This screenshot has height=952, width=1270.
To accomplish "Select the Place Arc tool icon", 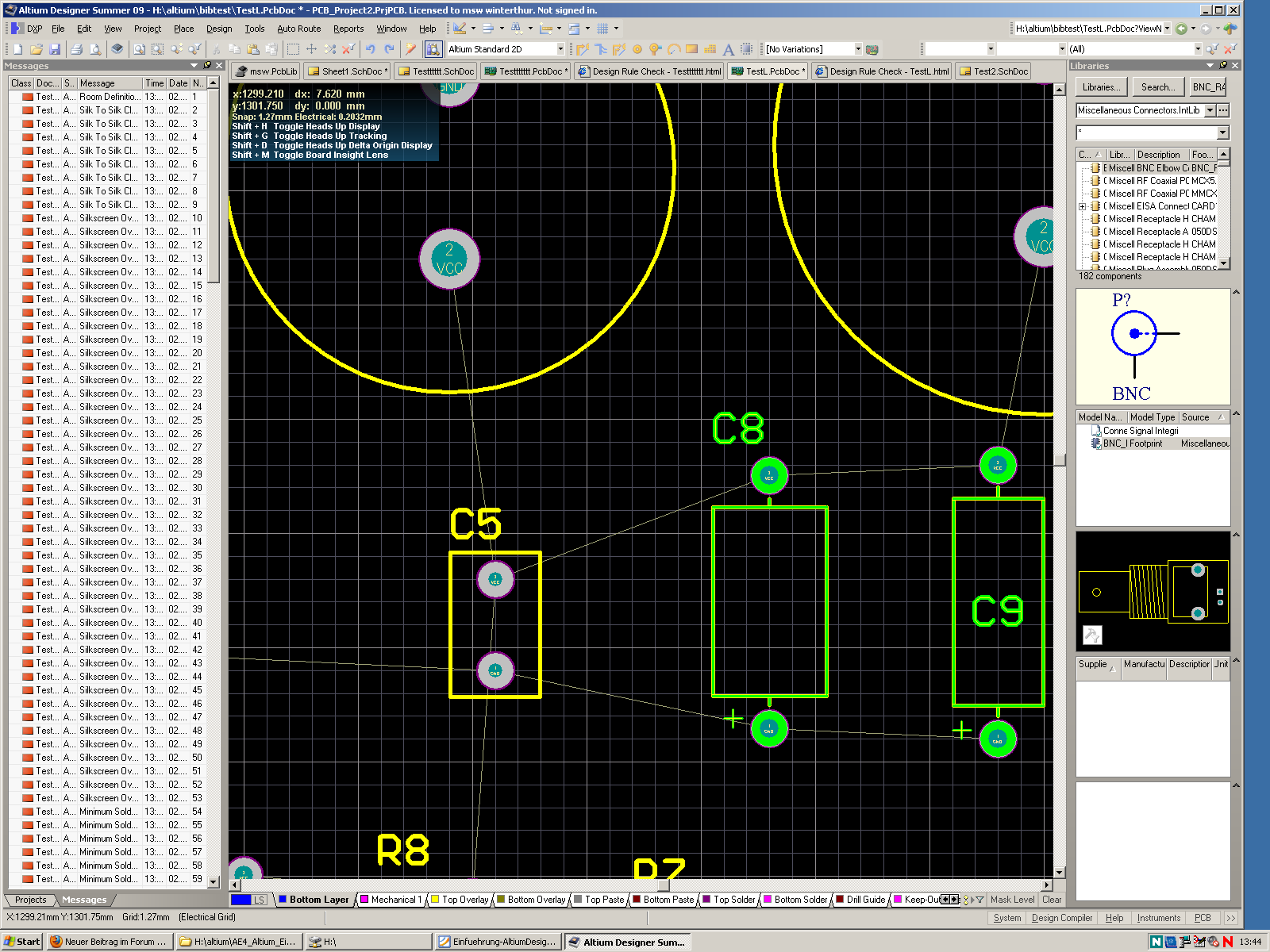I will (674, 49).
